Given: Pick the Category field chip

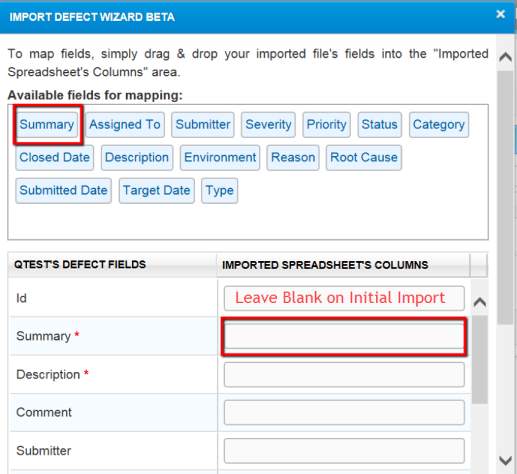Looking at the screenshot, I should (439, 125).
